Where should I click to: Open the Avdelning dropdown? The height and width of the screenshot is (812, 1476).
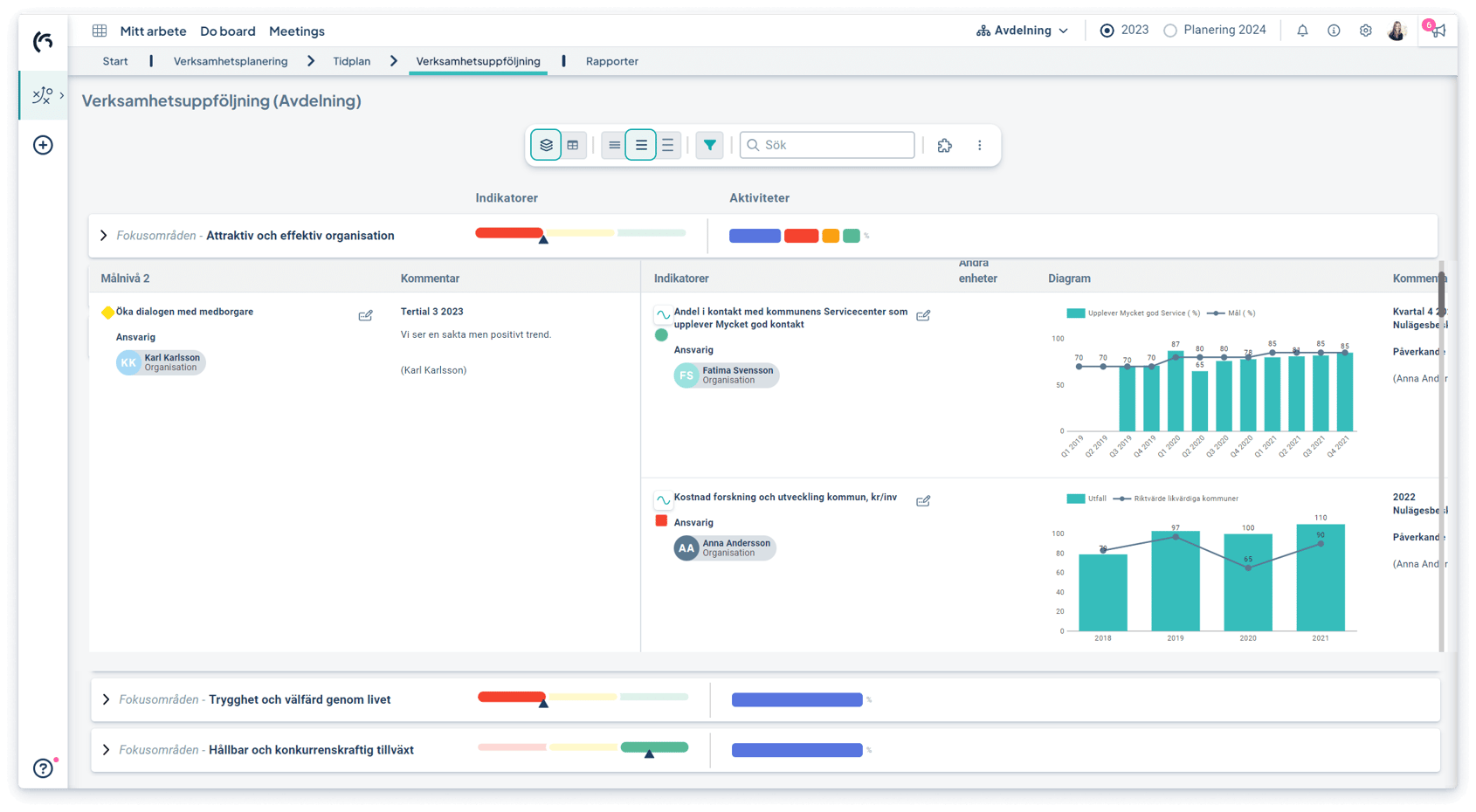[x=1023, y=31]
